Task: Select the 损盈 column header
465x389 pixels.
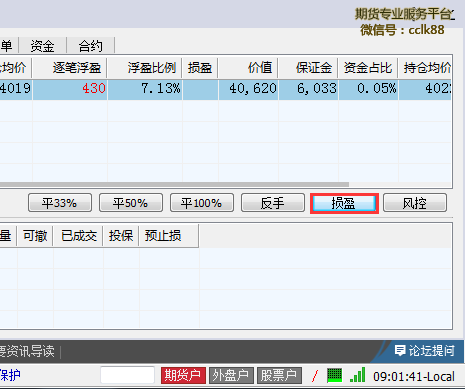Action: pyautogui.click(x=200, y=68)
